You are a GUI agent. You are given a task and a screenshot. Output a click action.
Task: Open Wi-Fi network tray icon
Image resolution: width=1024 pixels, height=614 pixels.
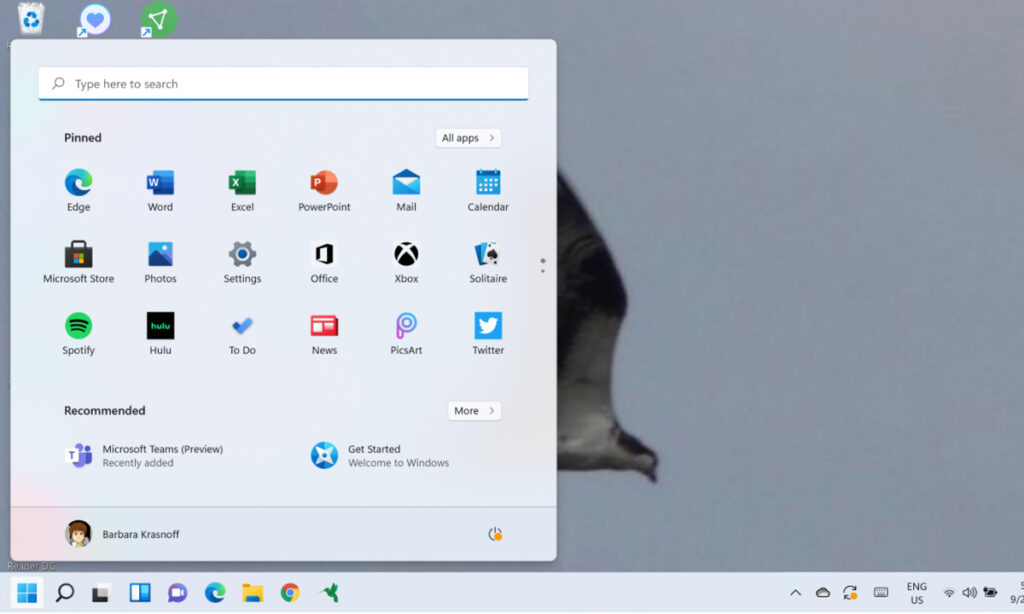click(949, 592)
